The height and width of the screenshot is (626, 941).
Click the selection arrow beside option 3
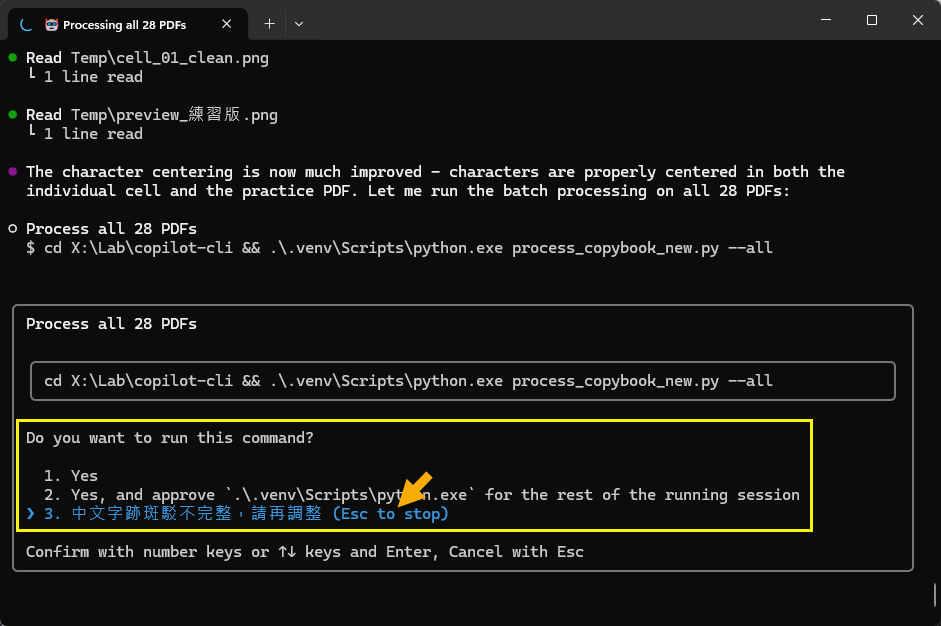[x=30, y=514]
